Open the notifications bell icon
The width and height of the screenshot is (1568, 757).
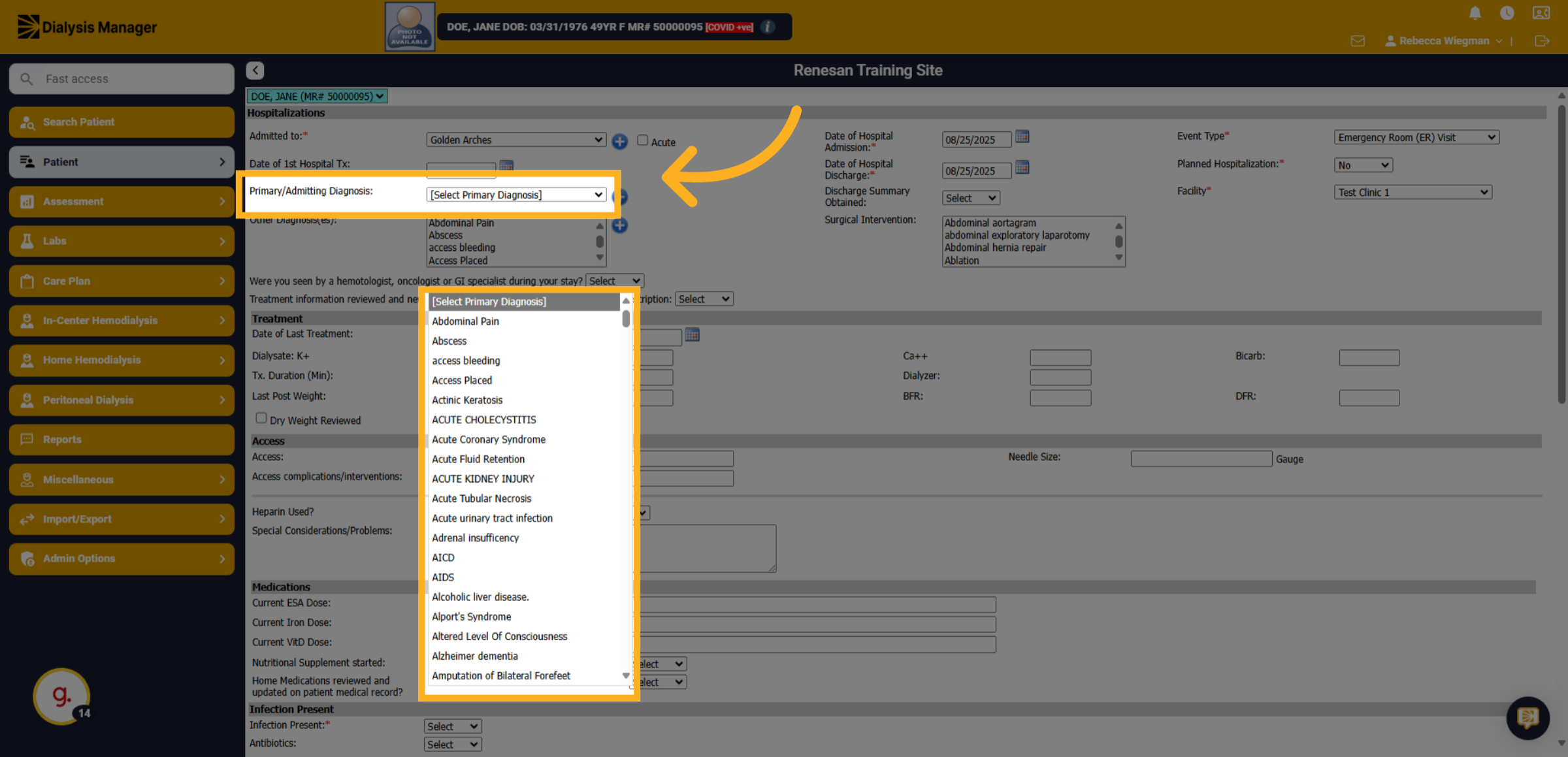coord(1475,13)
